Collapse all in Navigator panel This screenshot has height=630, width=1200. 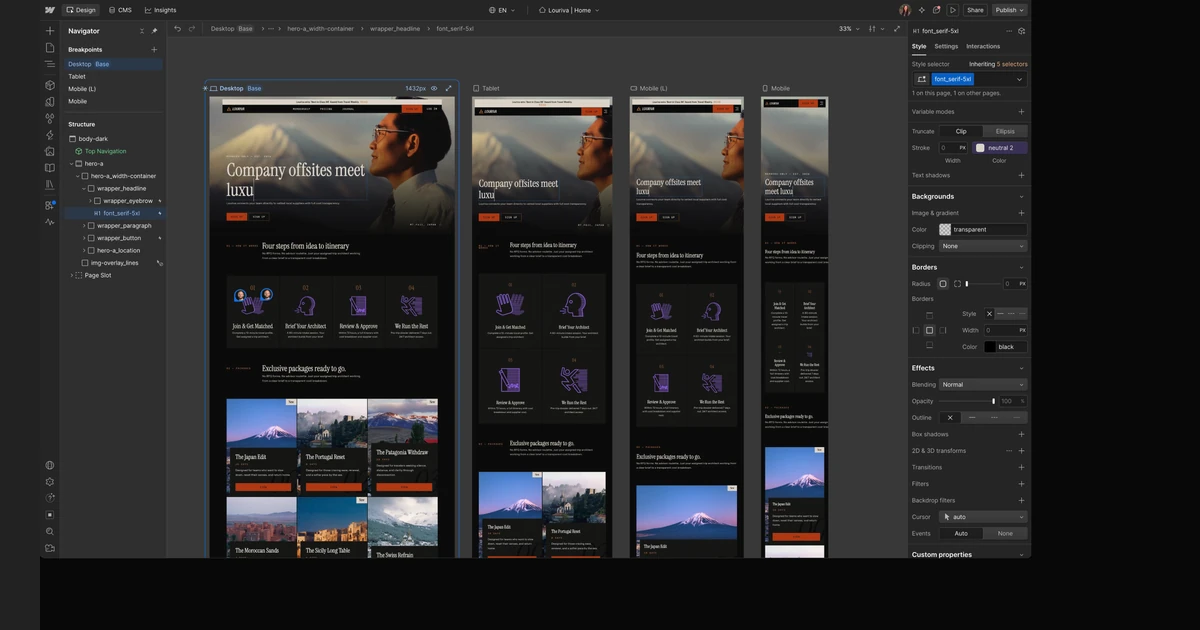141,31
